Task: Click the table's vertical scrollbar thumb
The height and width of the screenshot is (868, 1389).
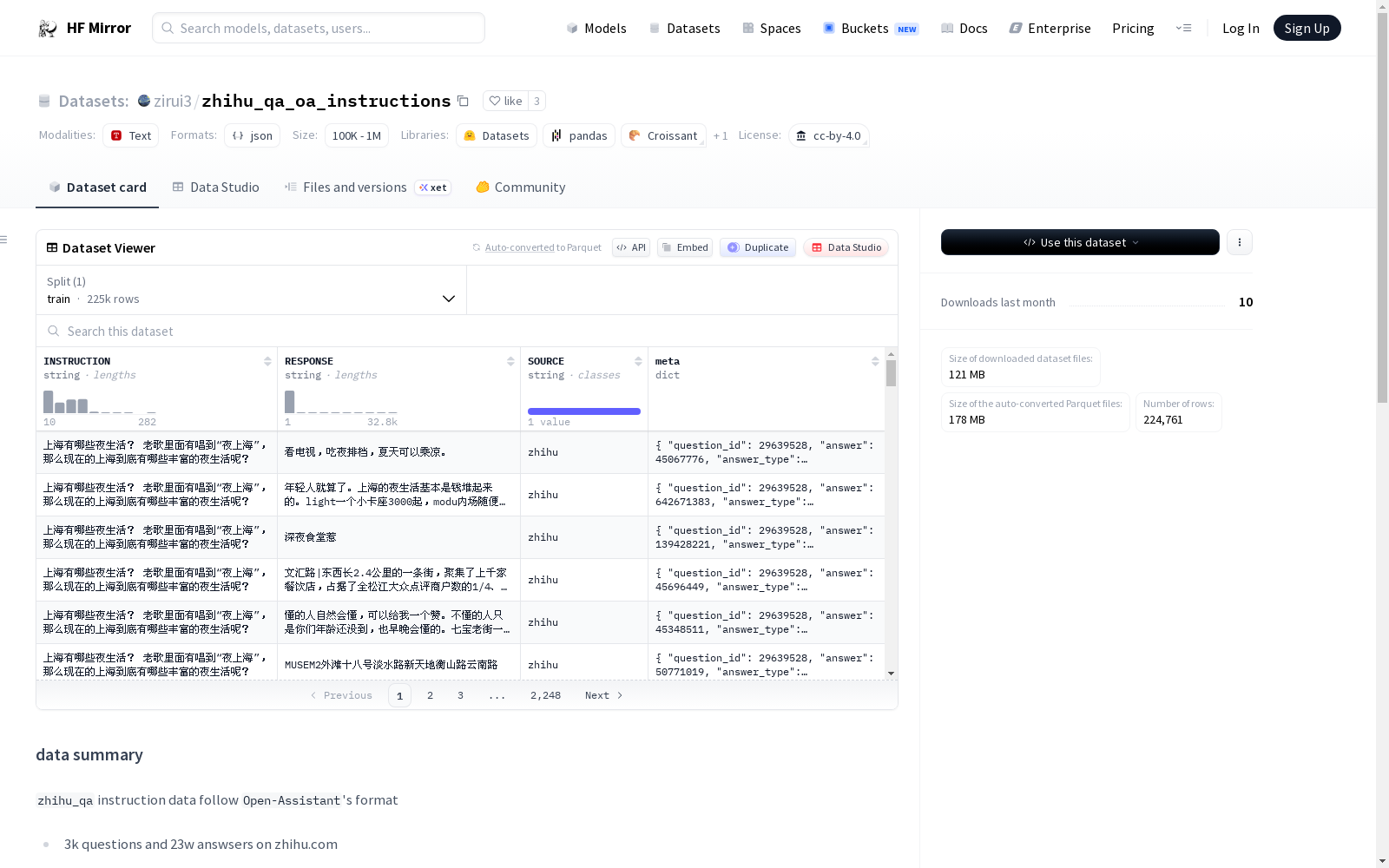Action: pos(891,373)
